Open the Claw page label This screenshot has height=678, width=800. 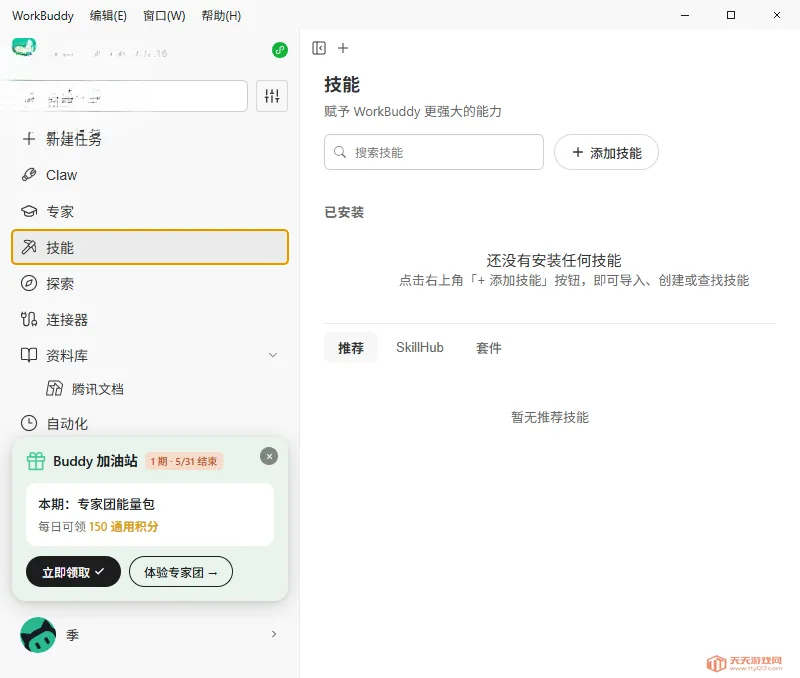61,175
